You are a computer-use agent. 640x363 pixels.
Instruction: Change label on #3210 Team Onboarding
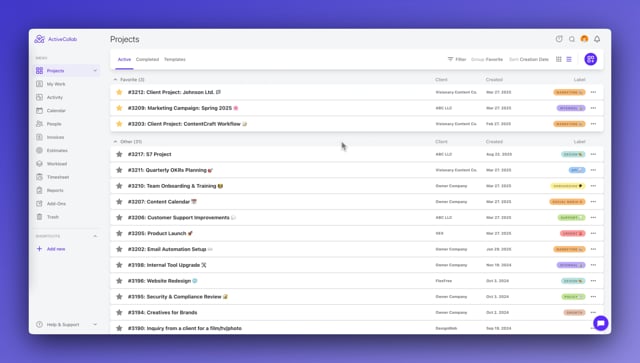click(x=567, y=186)
